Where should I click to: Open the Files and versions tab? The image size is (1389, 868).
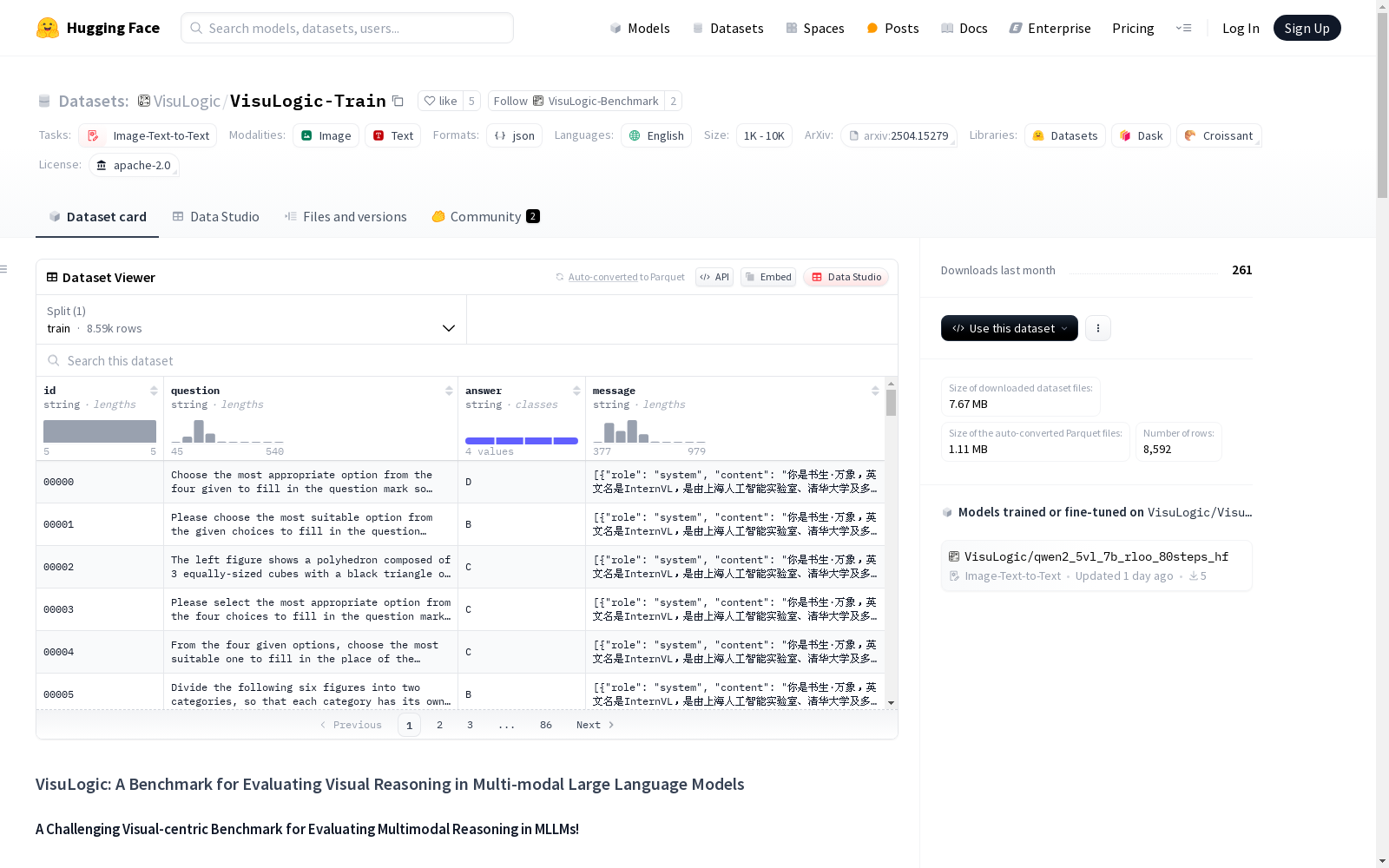click(346, 217)
